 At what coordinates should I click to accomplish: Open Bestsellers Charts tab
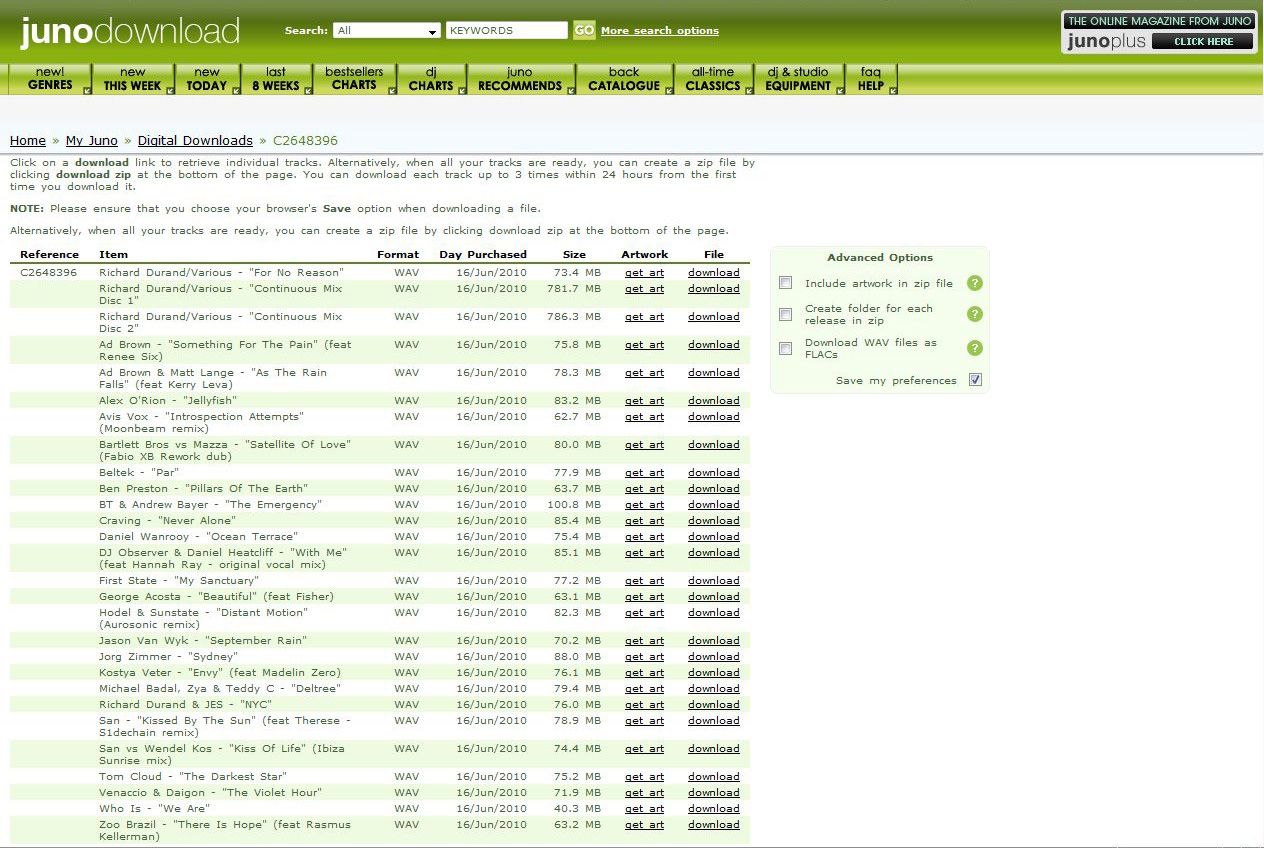pyautogui.click(x=354, y=79)
